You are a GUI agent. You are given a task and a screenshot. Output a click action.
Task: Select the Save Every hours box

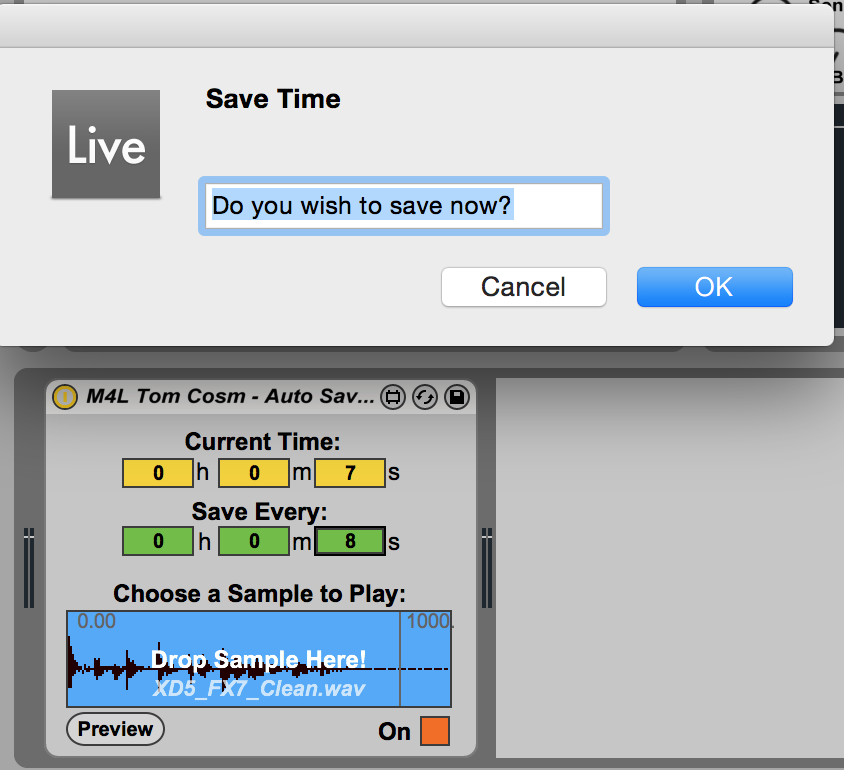click(157, 542)
